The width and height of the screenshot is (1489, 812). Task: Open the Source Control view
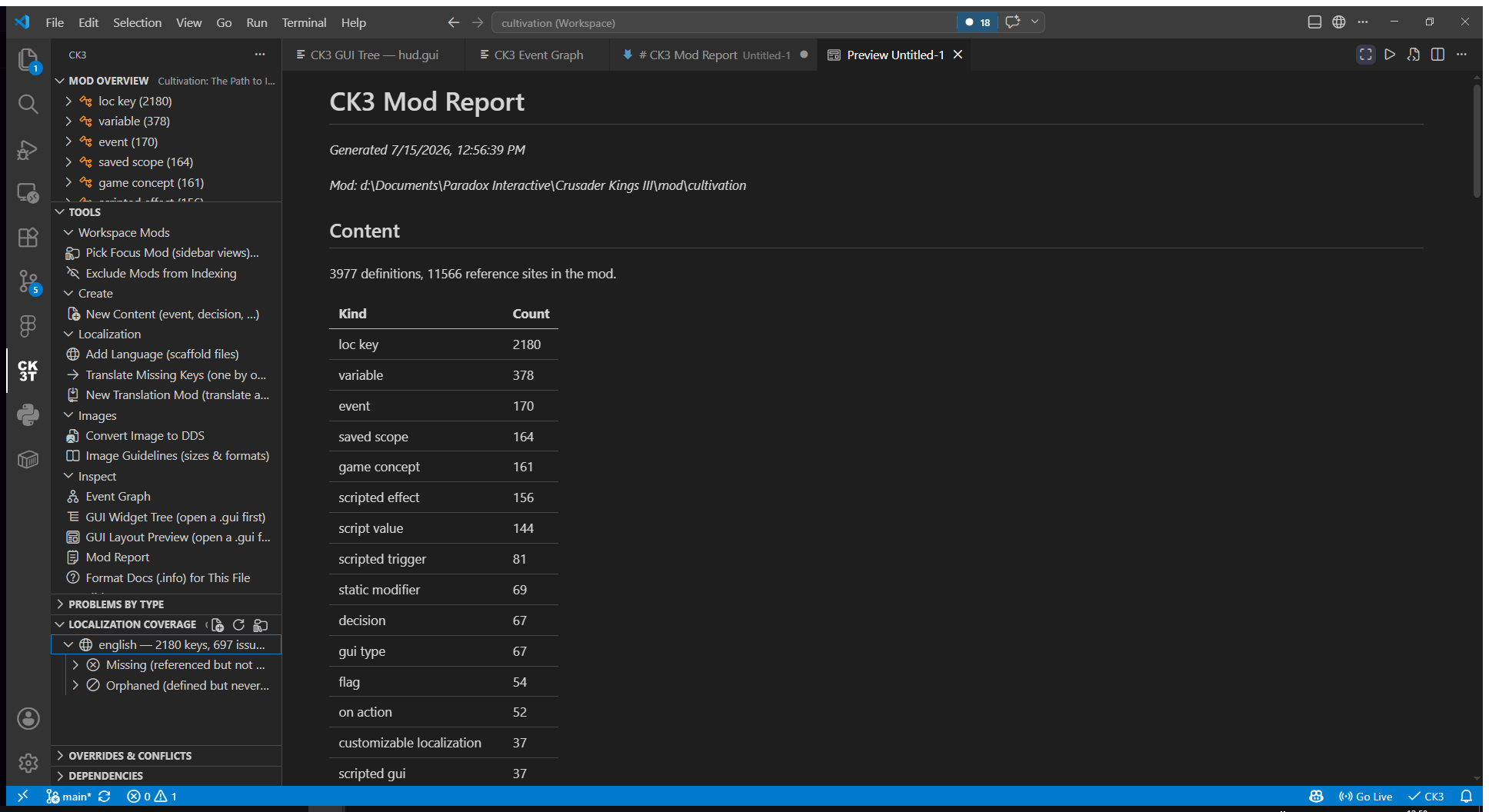pos(28,282)
